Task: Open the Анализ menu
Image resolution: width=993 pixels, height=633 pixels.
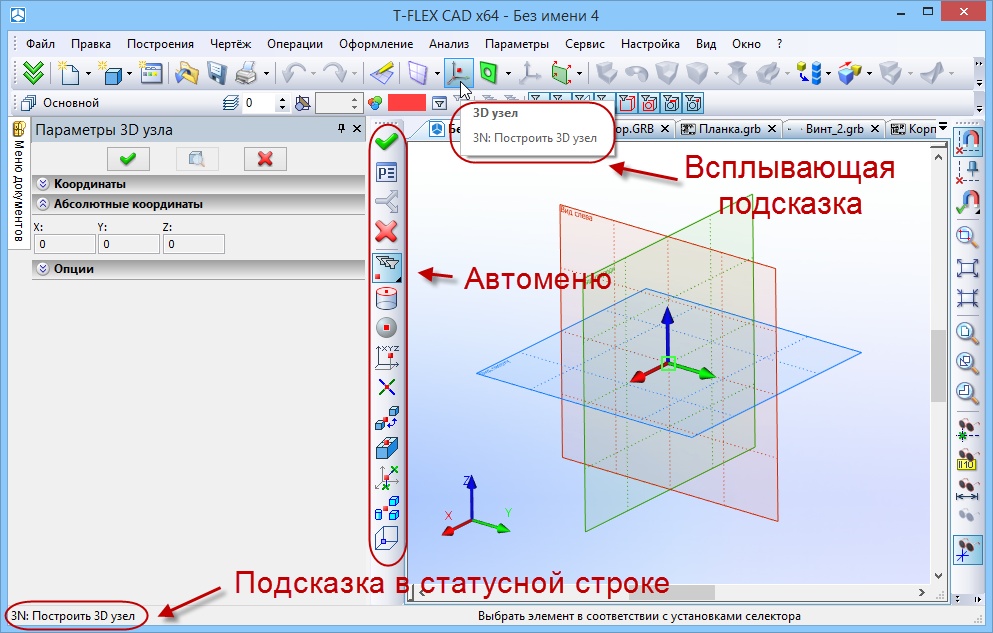Action: click(x=449, y=44)
